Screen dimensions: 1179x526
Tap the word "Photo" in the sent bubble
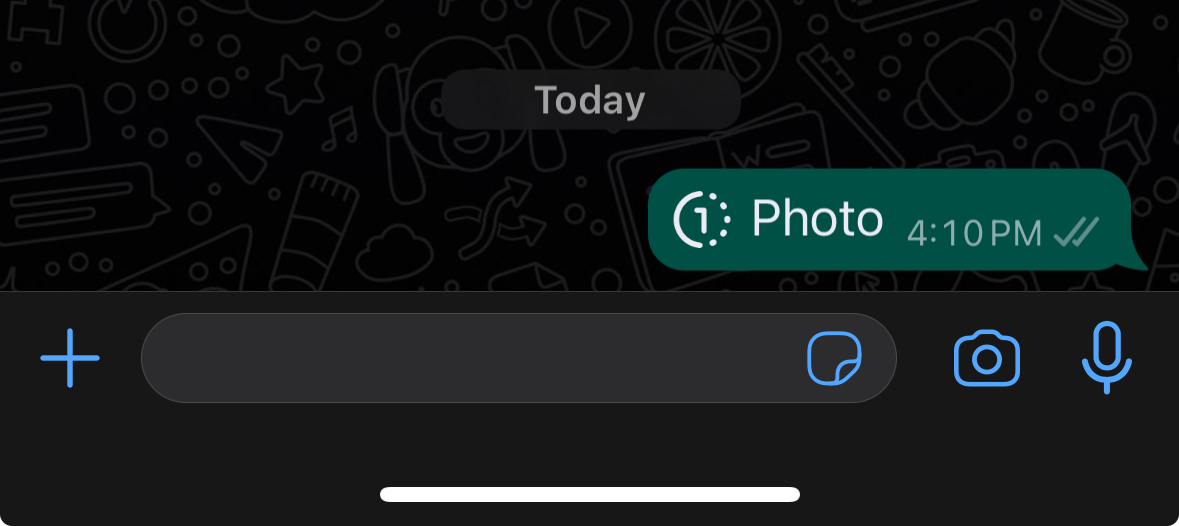817,219
